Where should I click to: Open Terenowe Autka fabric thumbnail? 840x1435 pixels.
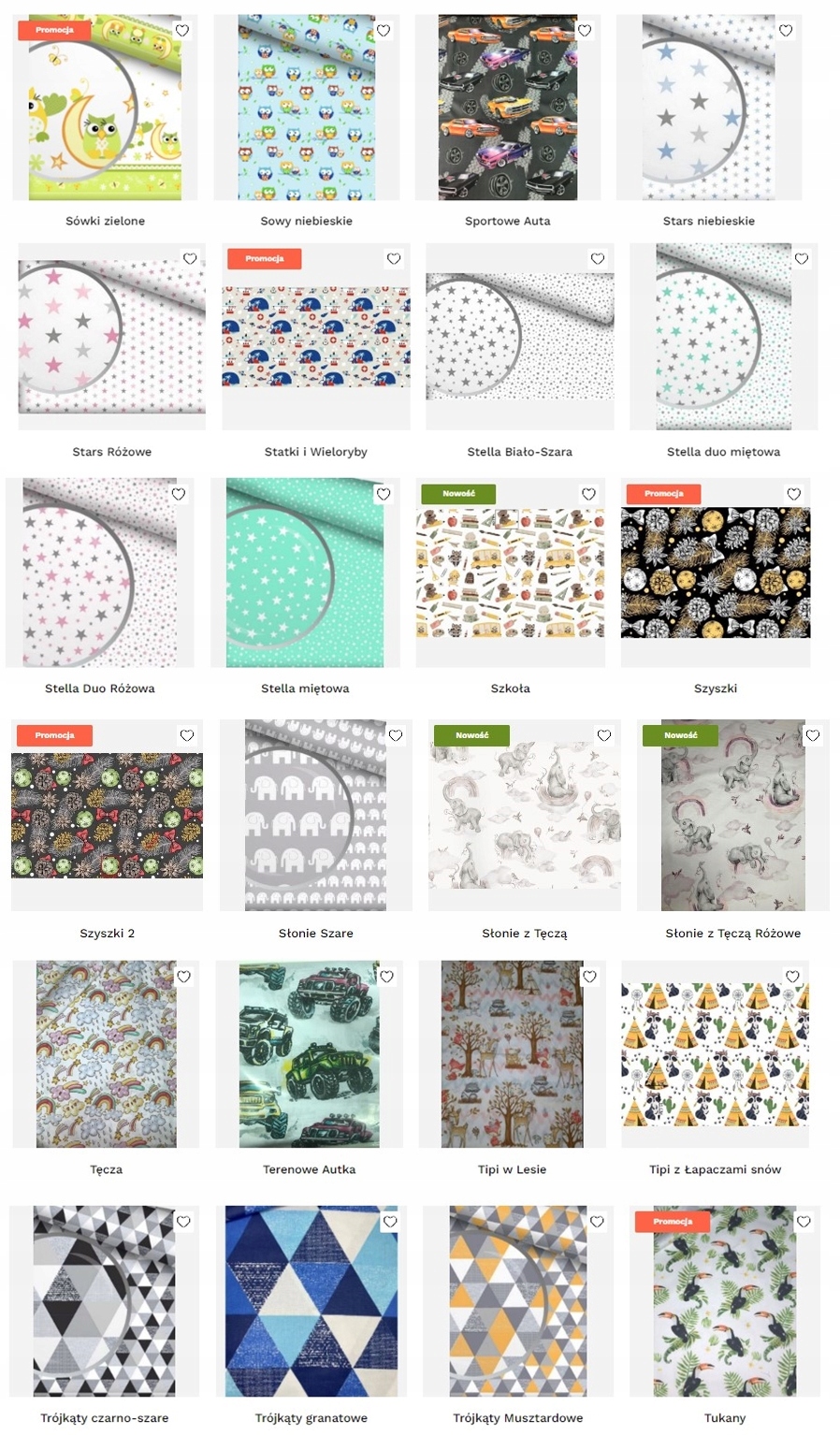click(310, 1054)
